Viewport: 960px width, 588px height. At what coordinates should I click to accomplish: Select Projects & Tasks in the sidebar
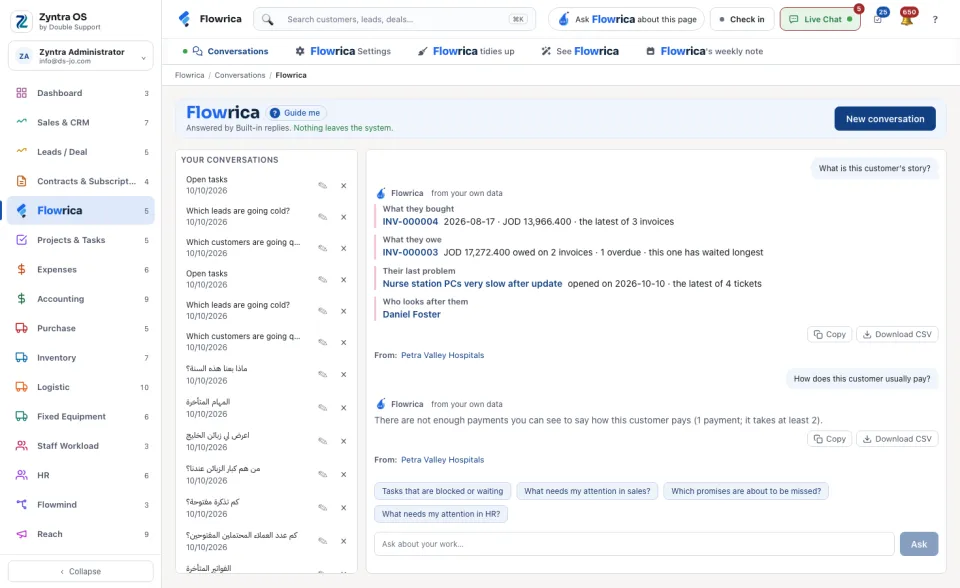point(81,240)
